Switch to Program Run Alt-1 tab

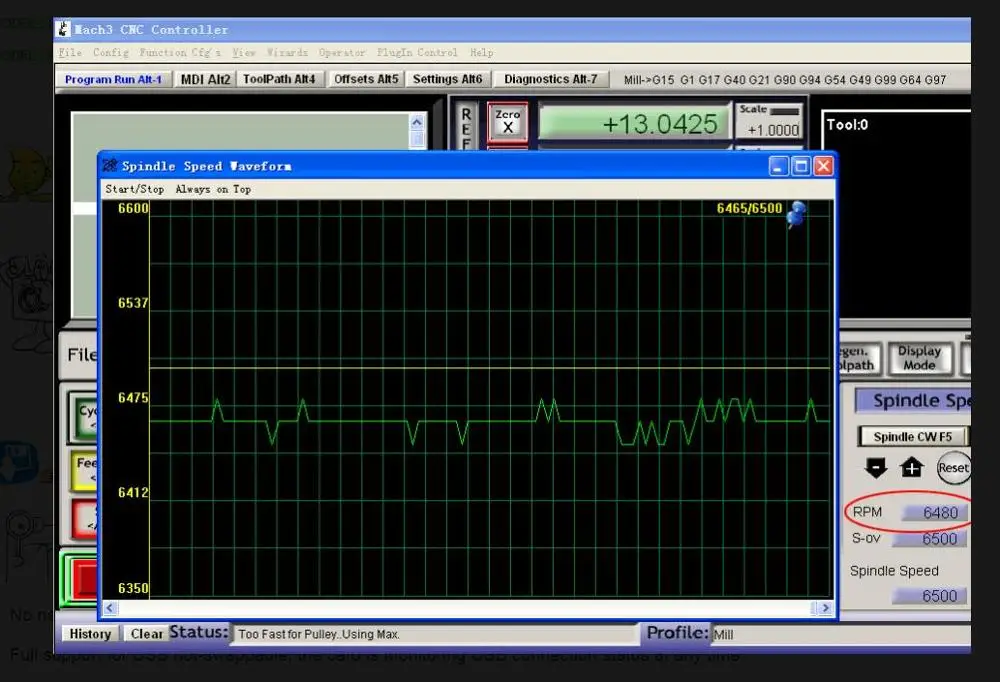tap(114, 80)
